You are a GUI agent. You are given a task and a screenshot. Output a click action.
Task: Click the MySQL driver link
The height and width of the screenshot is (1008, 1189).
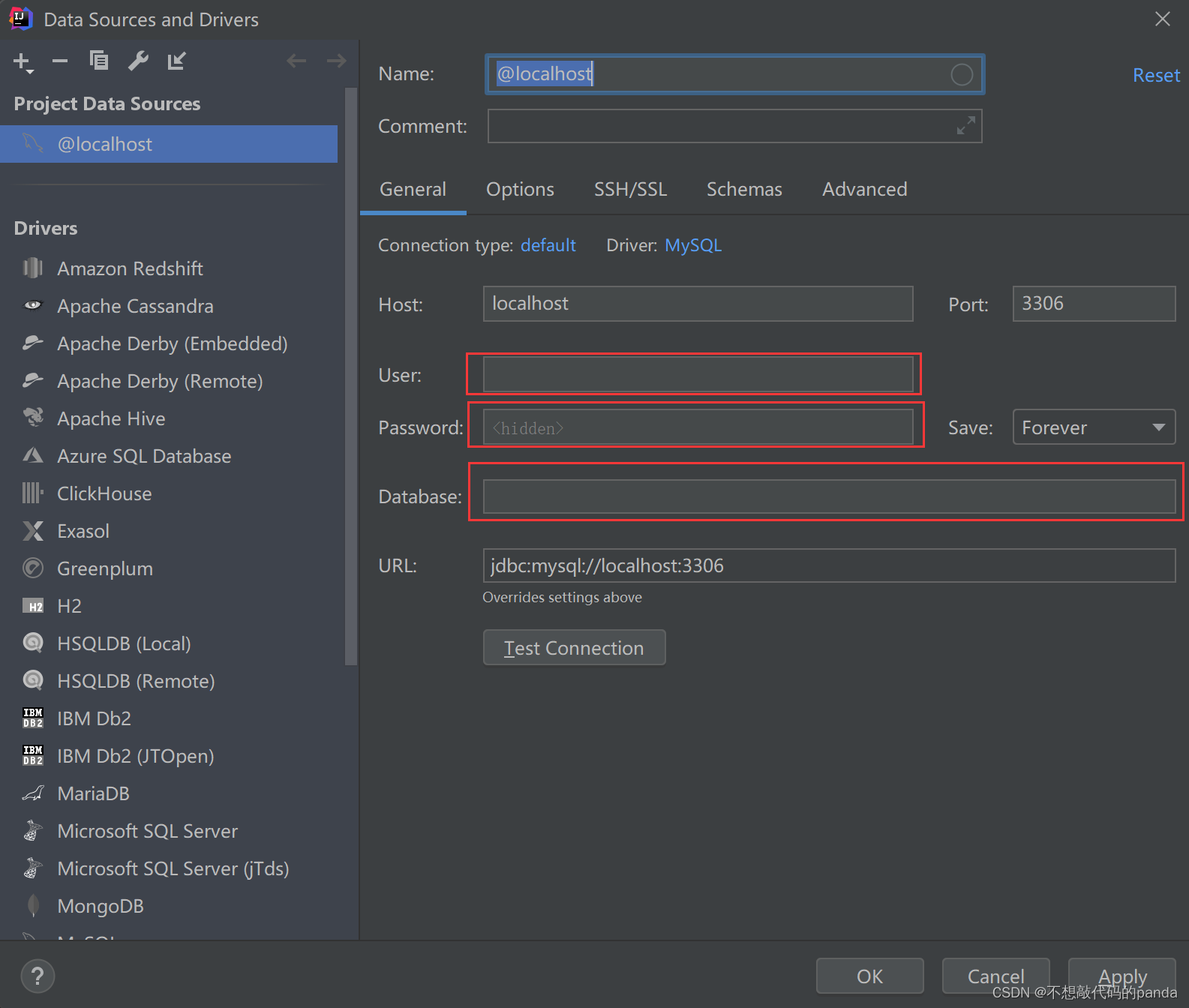pyautogui.click(x=693, y=245)
